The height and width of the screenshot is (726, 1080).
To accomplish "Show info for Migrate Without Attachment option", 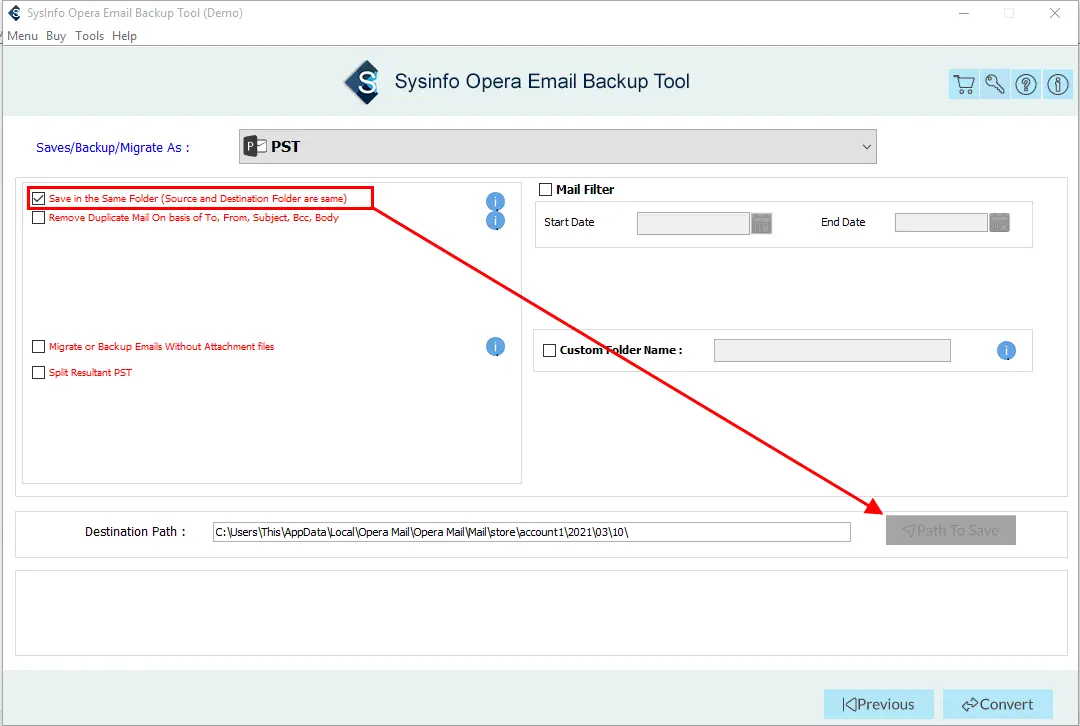I will pyautogui.click(x=495, y=346).
